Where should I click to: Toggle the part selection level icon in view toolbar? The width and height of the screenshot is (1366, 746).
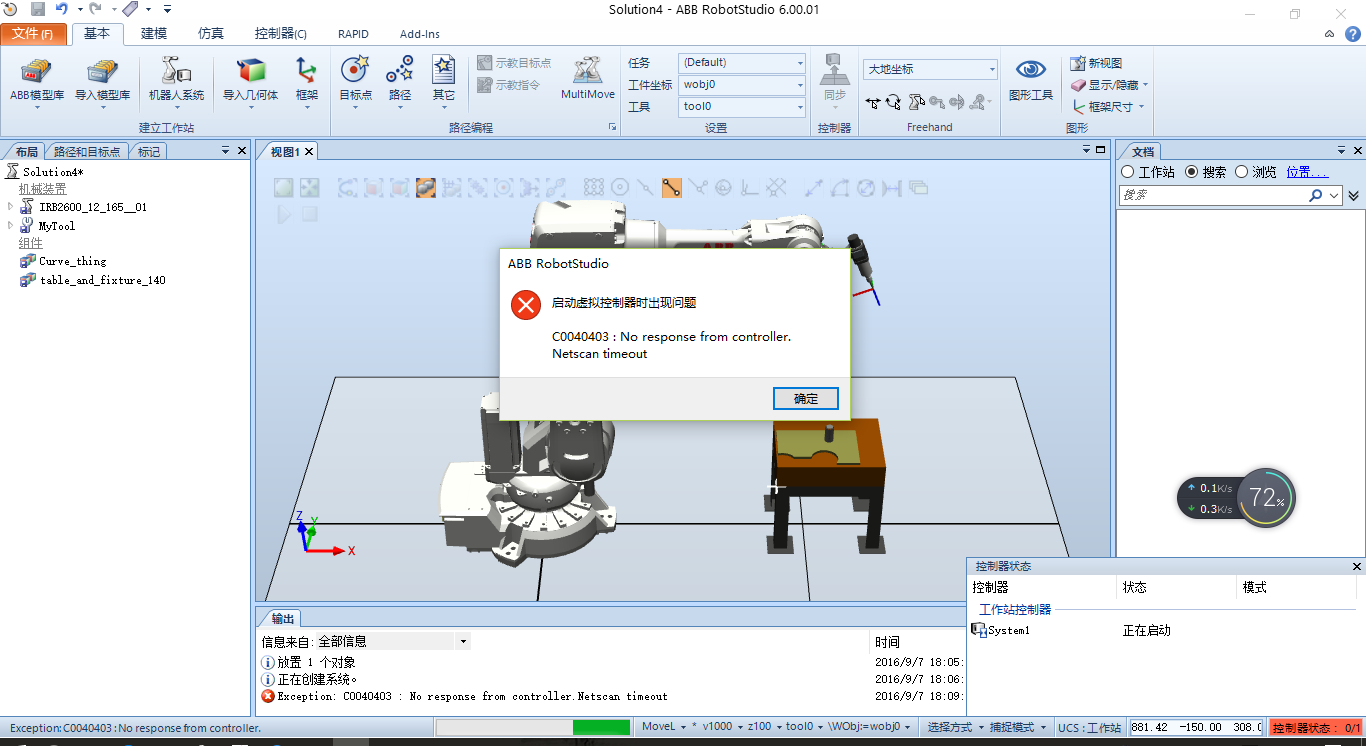click(426, 187)
